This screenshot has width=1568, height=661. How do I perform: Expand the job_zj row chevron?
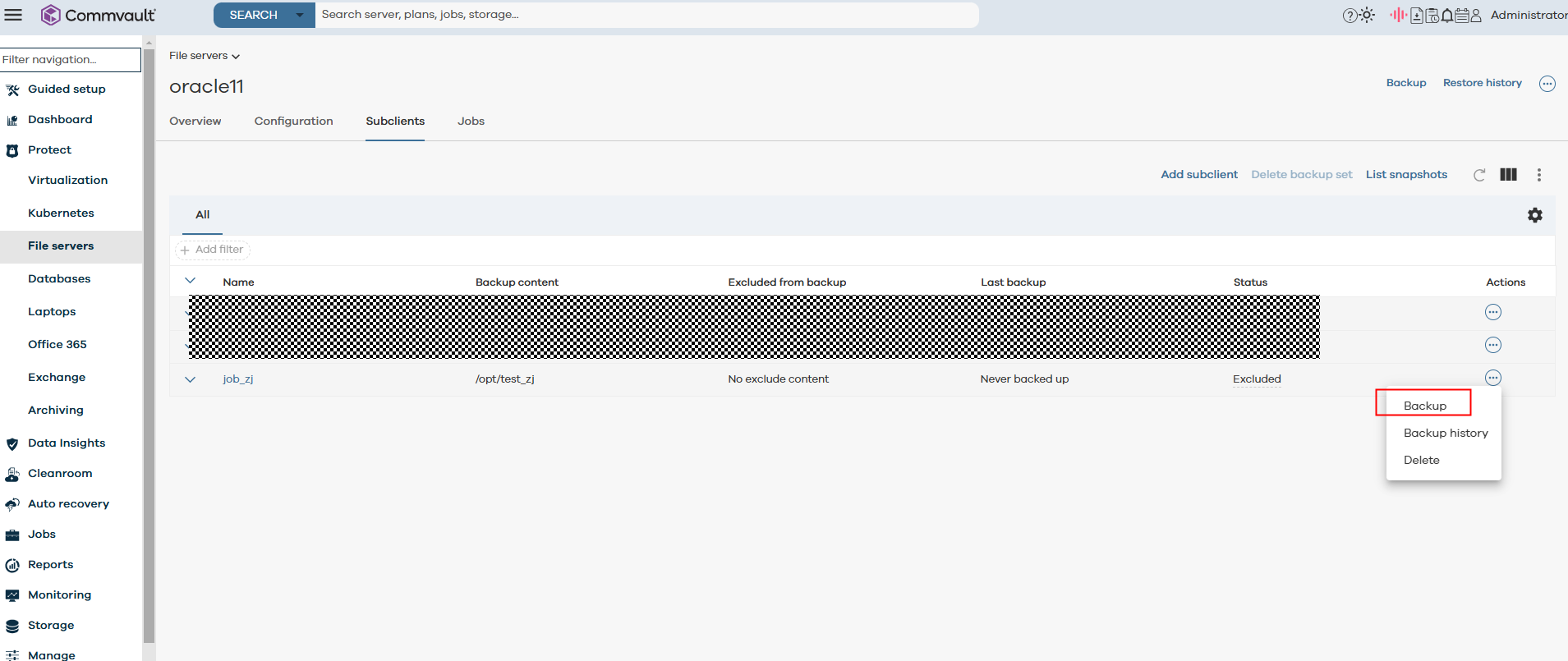191,379
